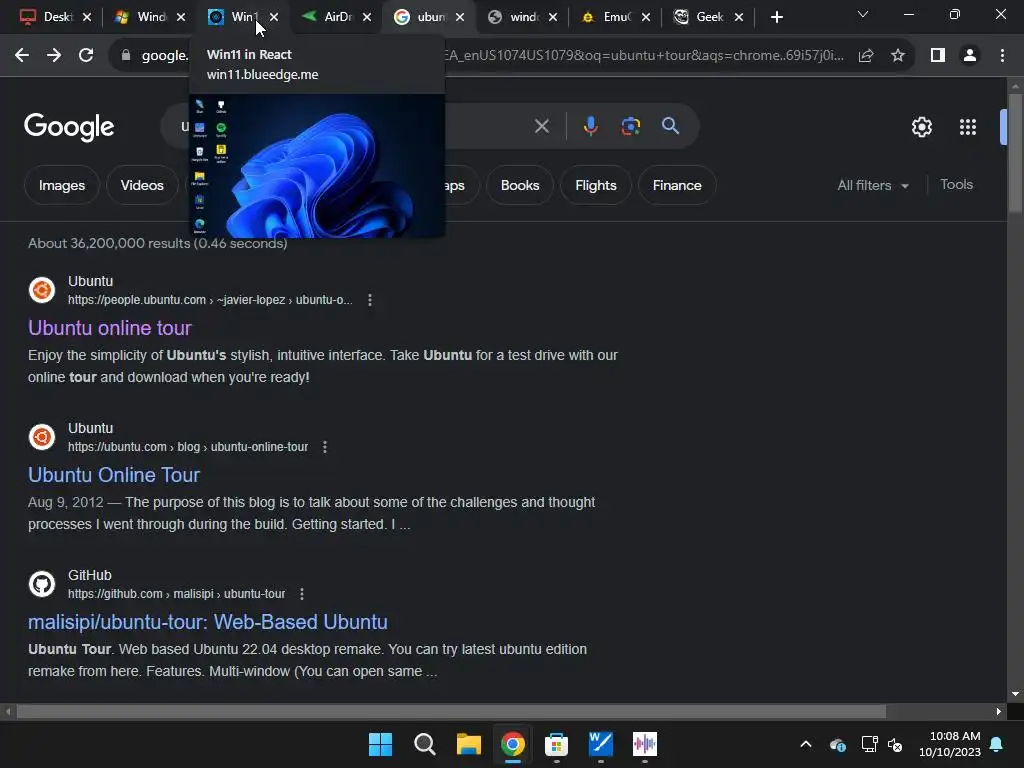Filter results by Images
The width and height of the screenshot is (1024, 768).
click(62, 185)
